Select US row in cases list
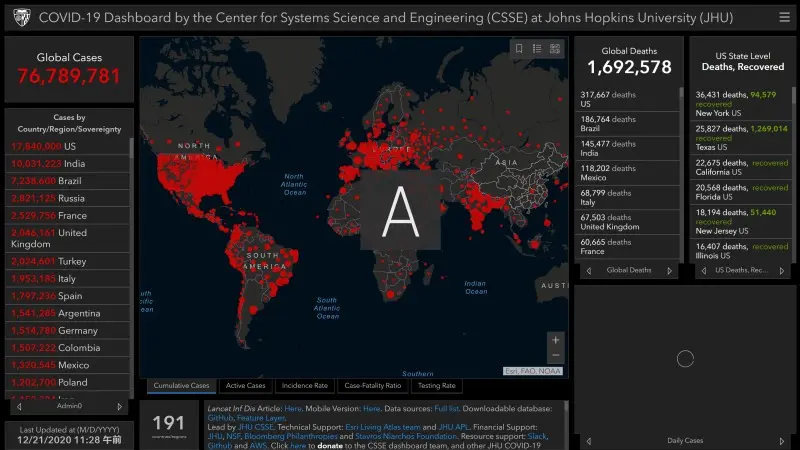800x450 pixels. 67,146
